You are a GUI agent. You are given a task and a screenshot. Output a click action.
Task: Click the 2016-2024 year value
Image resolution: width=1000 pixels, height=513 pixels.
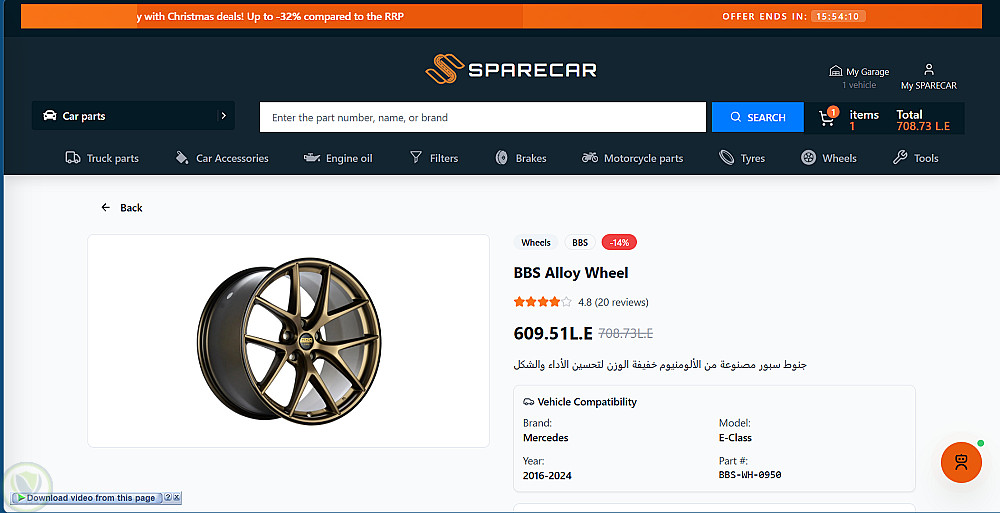pos(547,475)
